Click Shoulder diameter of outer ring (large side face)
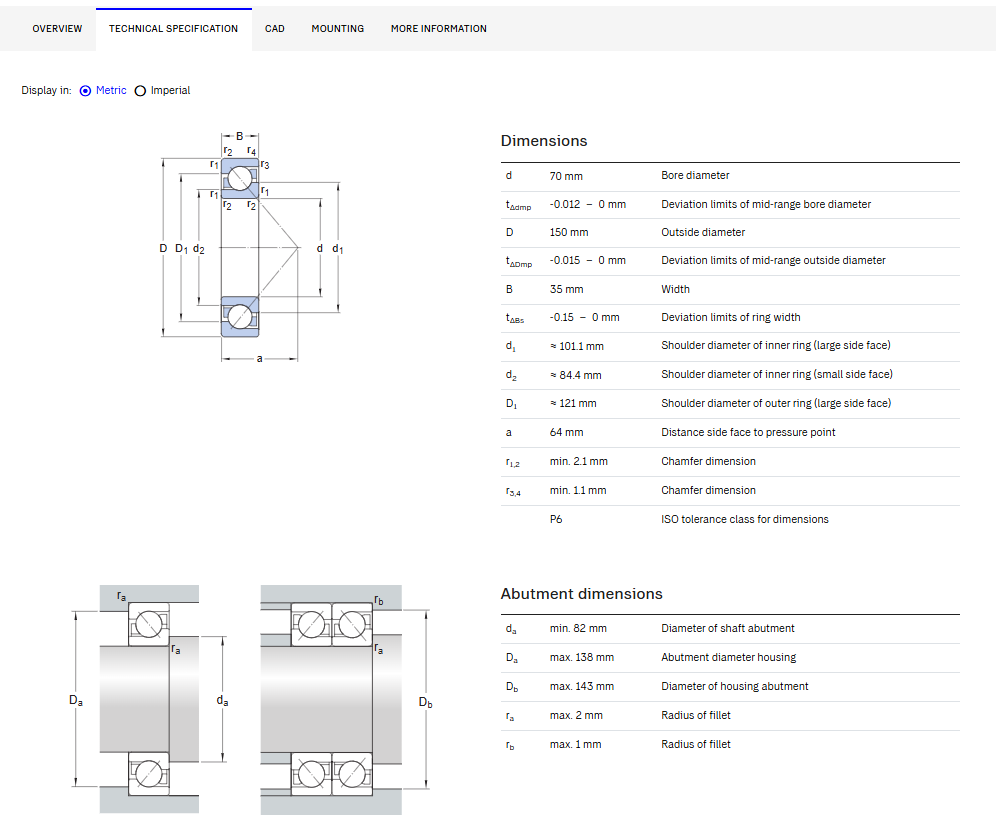Screen dimensions: 996x825 click(776, 403)
